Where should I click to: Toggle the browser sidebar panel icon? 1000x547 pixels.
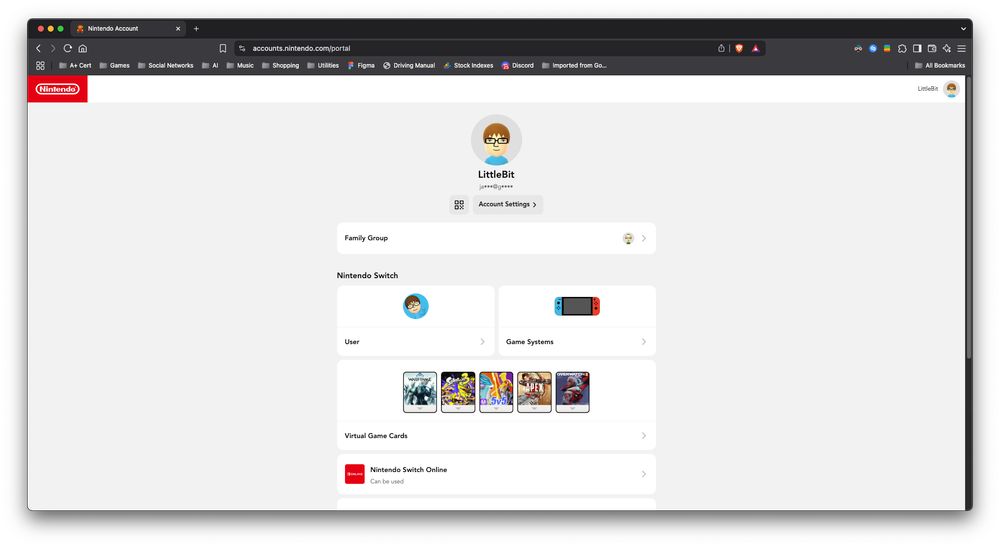[917, 48]
